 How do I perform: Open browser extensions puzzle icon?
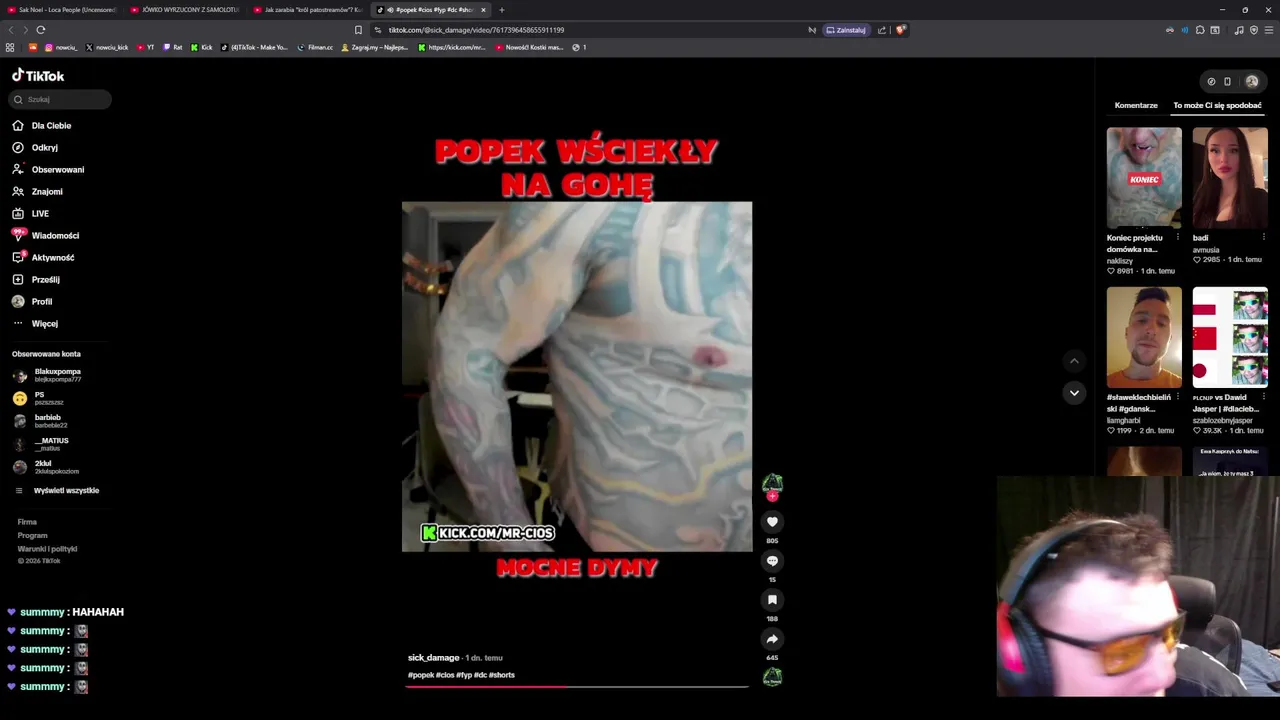click(x=1200, y=30)
